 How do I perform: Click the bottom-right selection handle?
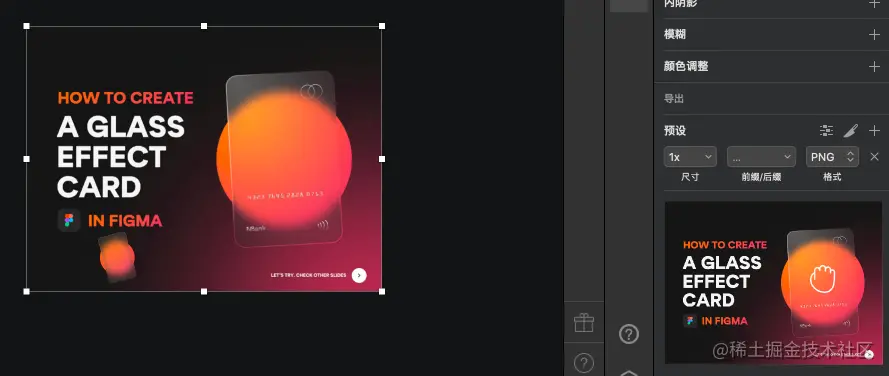(x=382, y=291)
